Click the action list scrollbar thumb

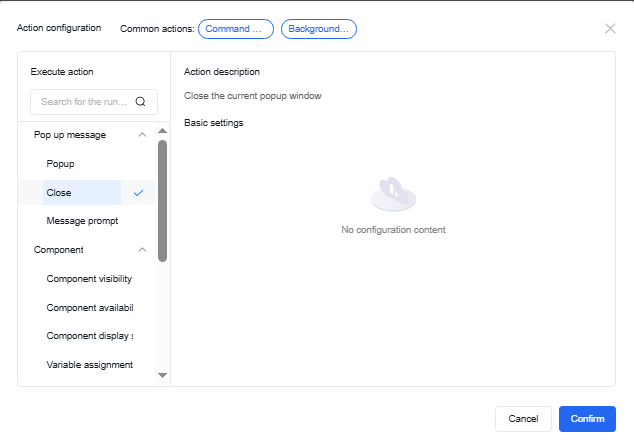pos(162,200)
